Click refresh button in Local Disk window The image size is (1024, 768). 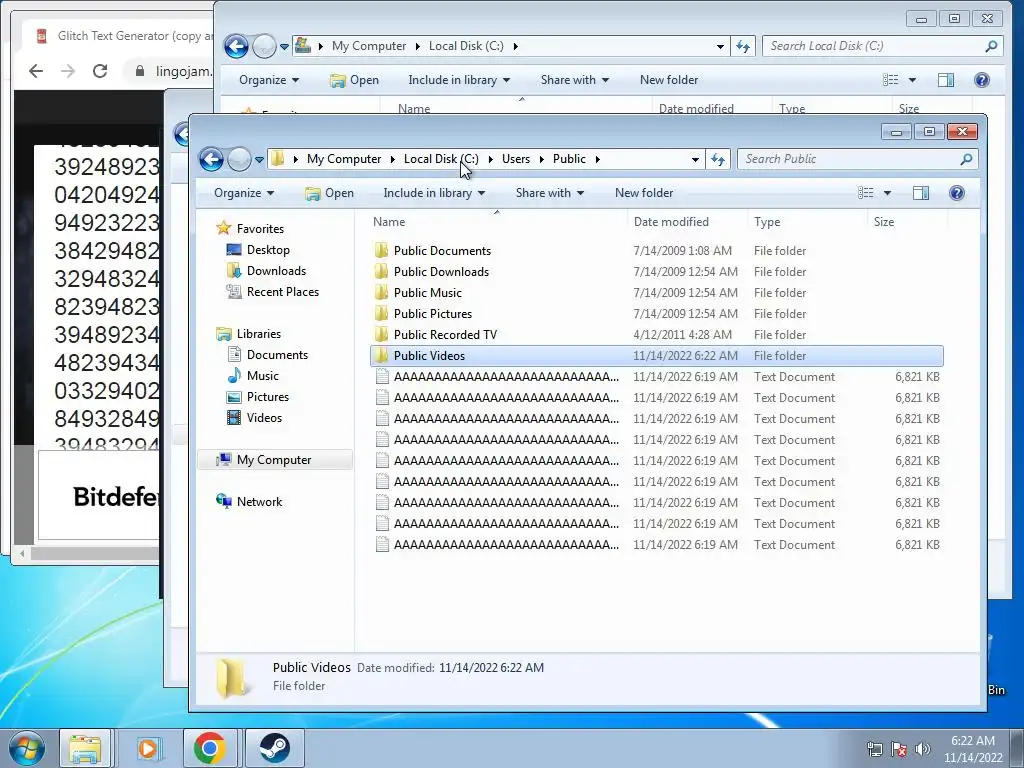pos(743,46)
